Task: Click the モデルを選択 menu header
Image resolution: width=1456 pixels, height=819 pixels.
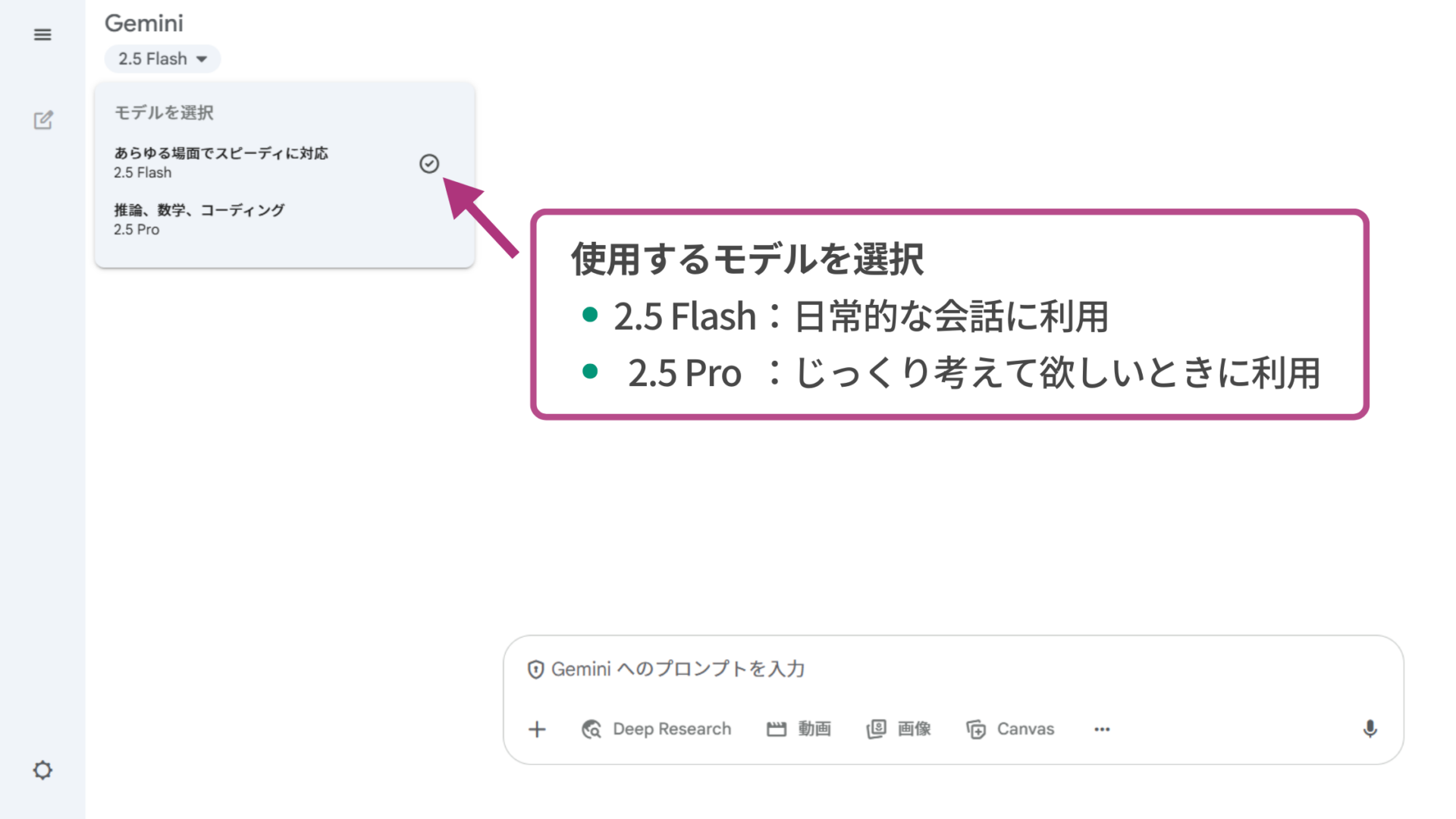Action: [164, 113]
